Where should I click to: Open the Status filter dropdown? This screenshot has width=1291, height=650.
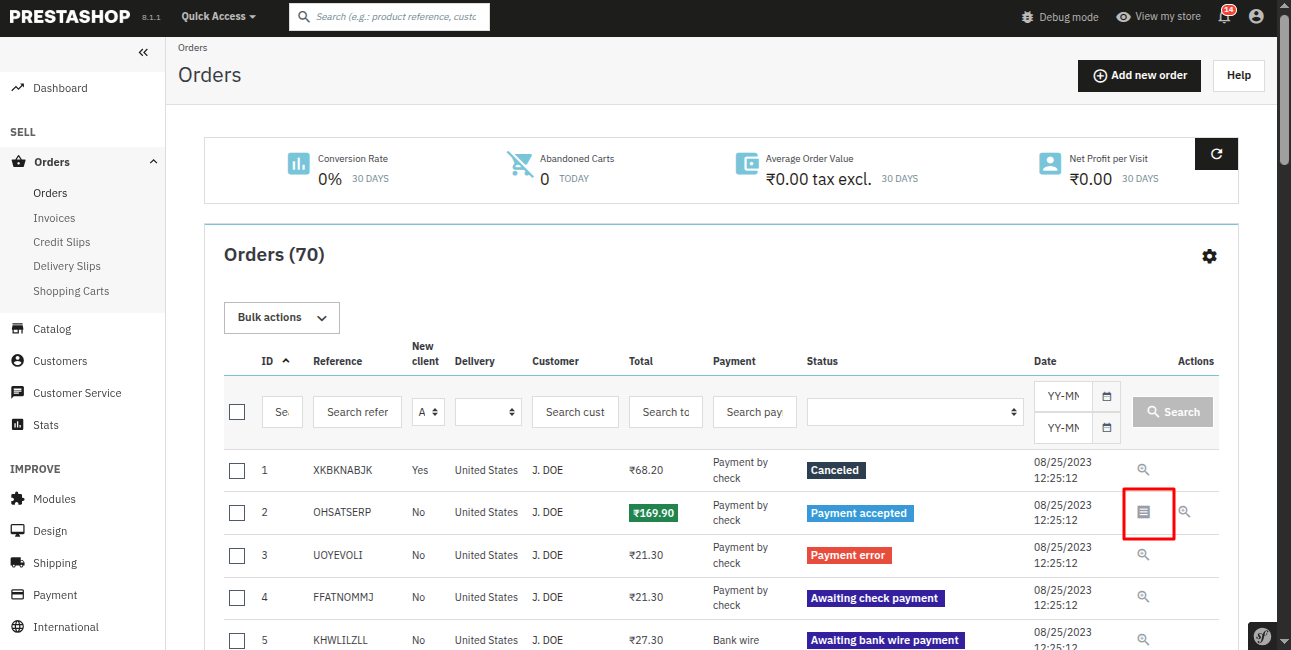coord(915,412)
